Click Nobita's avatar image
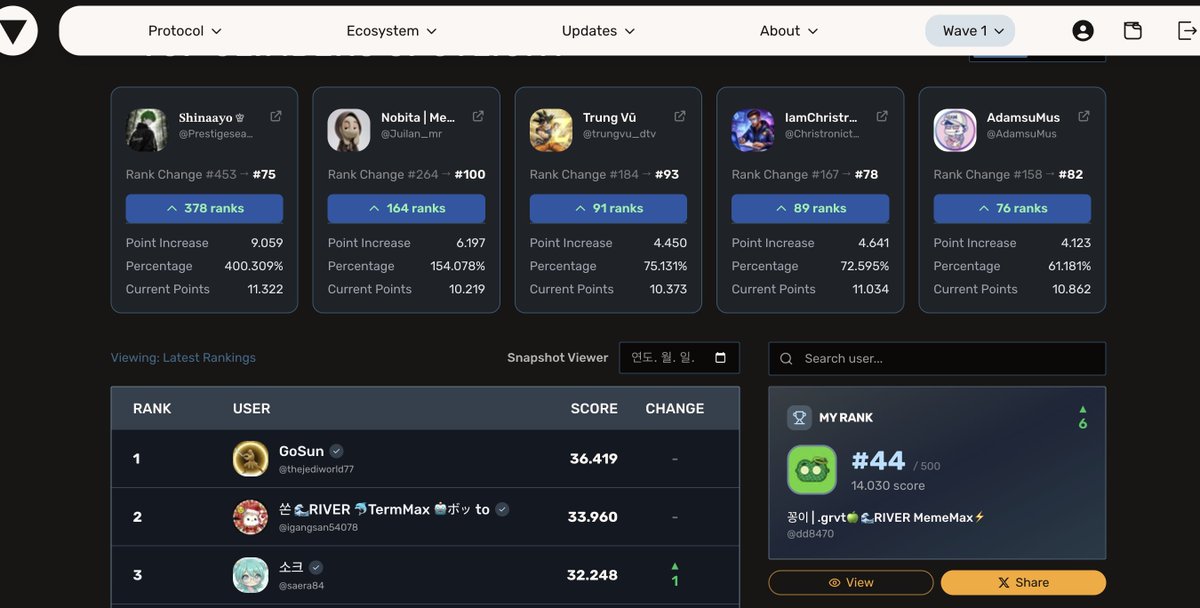Viewport: 1200px width, 608px height. pos(349,130)
